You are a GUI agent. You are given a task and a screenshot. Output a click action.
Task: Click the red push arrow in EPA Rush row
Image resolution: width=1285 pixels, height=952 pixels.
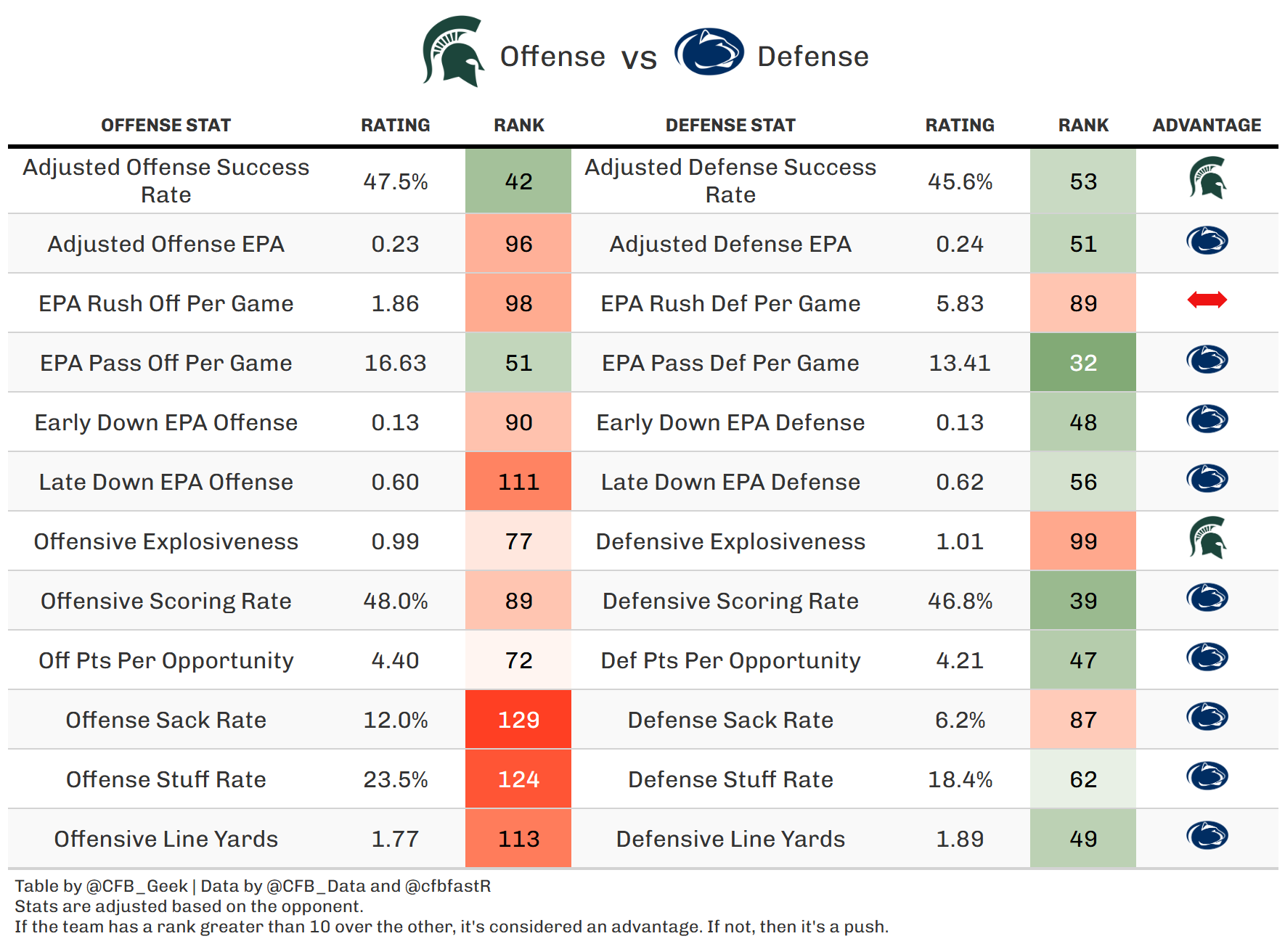pos(1207,300)
